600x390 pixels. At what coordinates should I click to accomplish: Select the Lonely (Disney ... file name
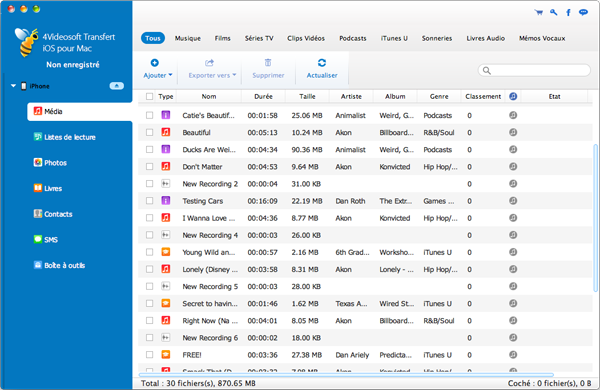pyautogui.click(x=210, y=269)
